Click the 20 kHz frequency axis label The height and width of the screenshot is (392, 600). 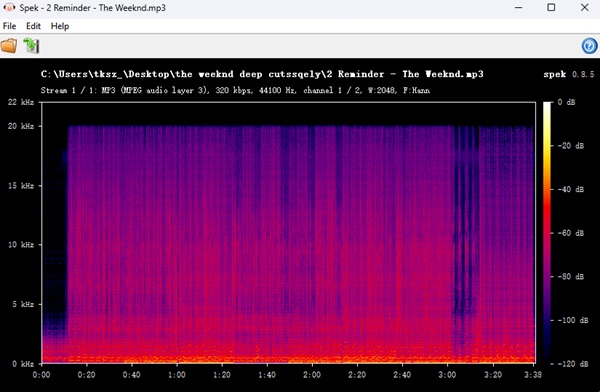coord(21,126)
